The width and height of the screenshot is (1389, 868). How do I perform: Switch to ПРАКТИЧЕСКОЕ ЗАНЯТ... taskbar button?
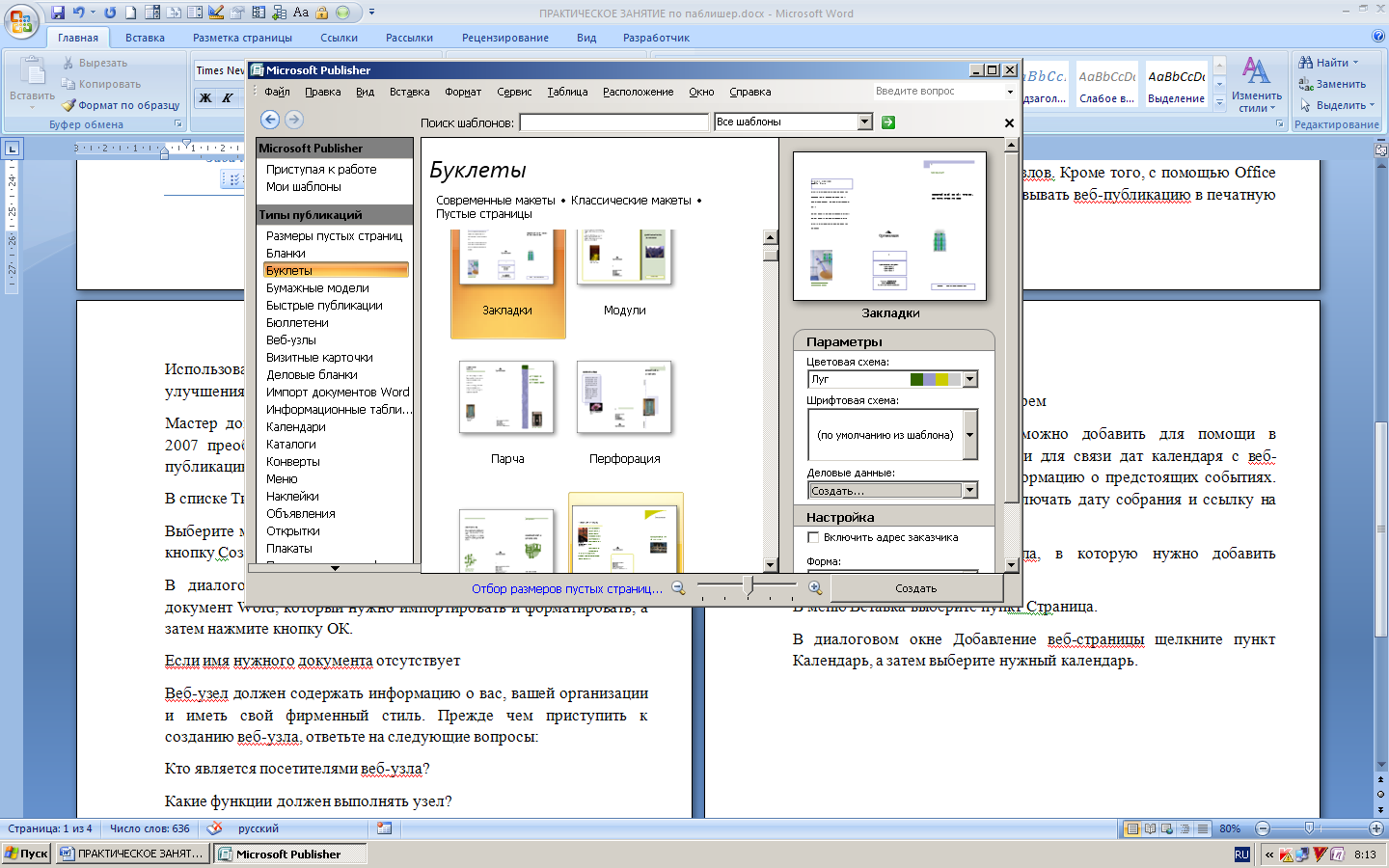point(133,854)
